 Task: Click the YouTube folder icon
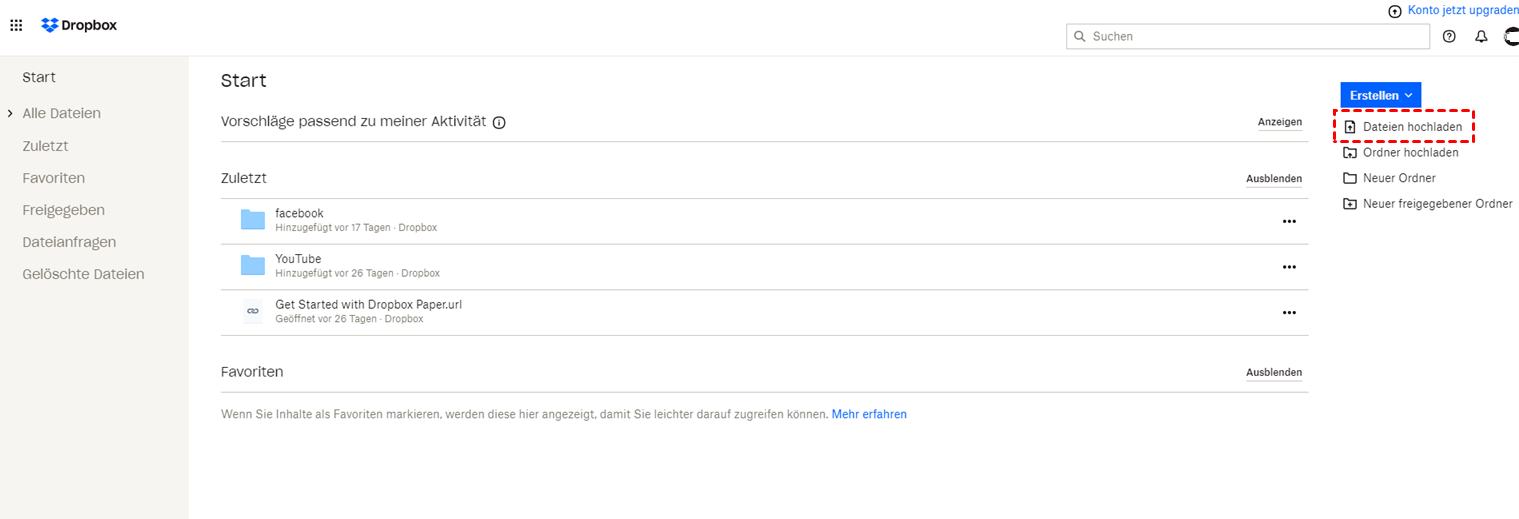pyautogui.click(x=253, y=266)
